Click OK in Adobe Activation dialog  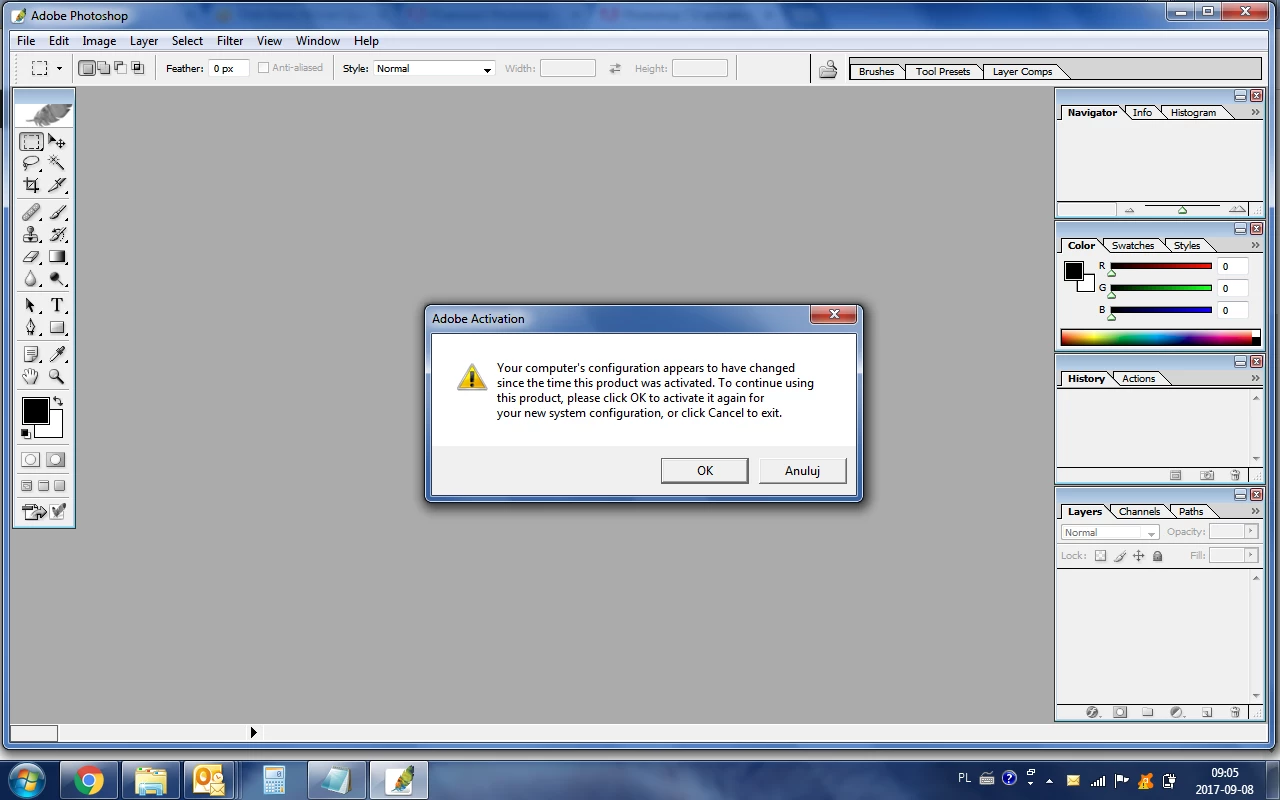(705, 470)
